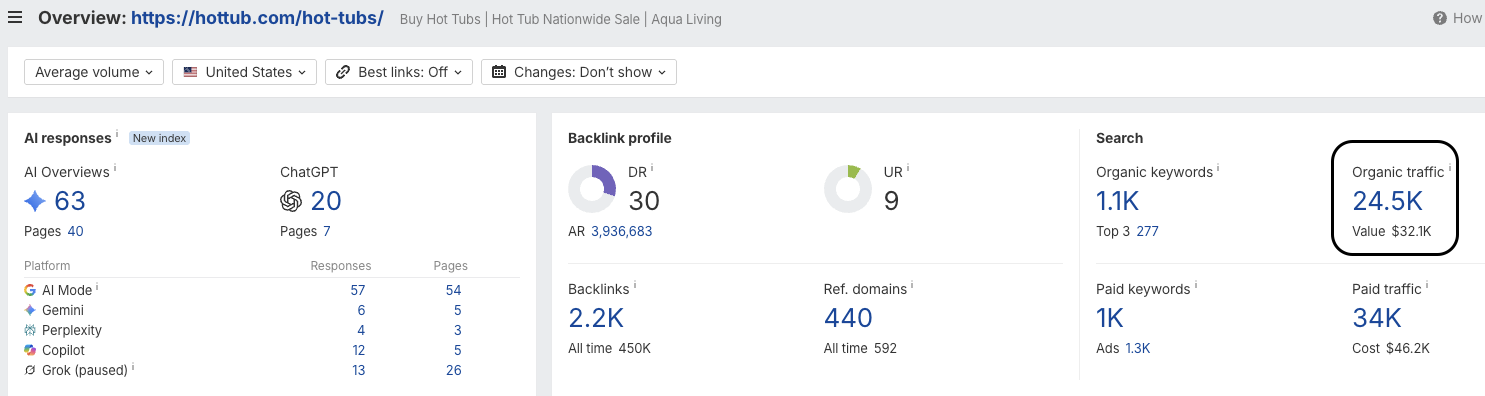Screen dimensions: 1485x396
Task: Click the info icon beside Organic traffic
Action: pyautogui.click(x=1450, y=169)
